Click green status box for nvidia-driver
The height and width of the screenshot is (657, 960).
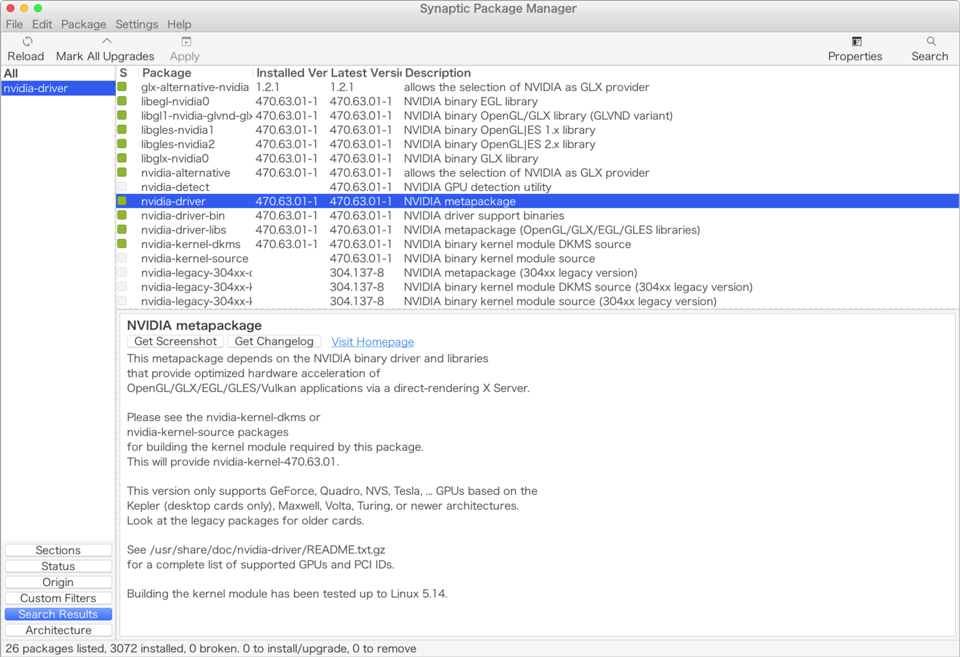click(123, 201)
